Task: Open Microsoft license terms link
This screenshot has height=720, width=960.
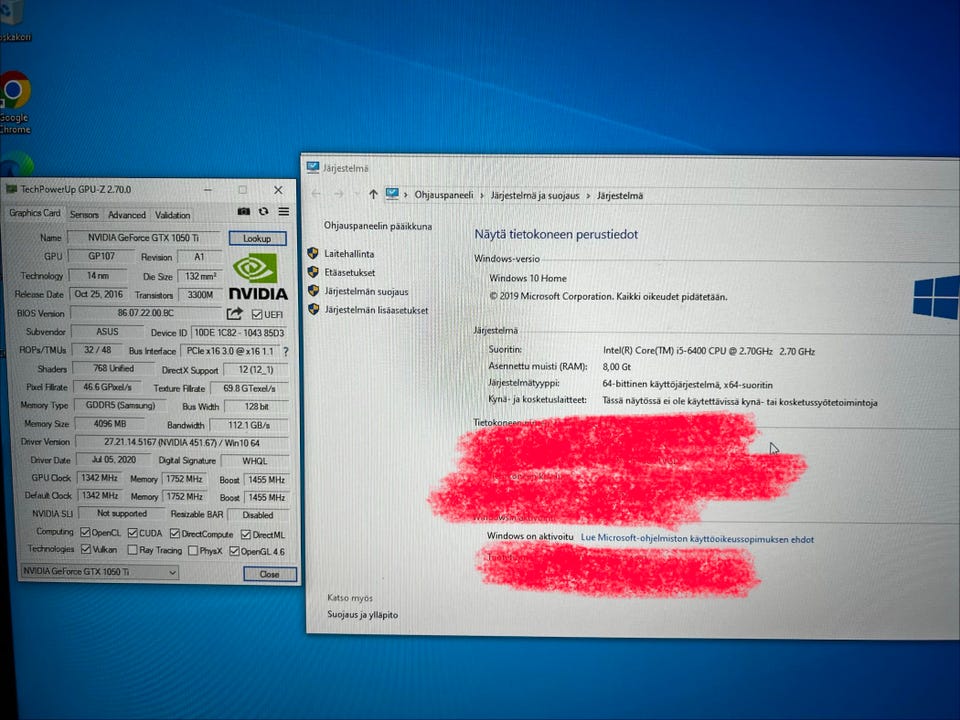Action: [697, 539]
